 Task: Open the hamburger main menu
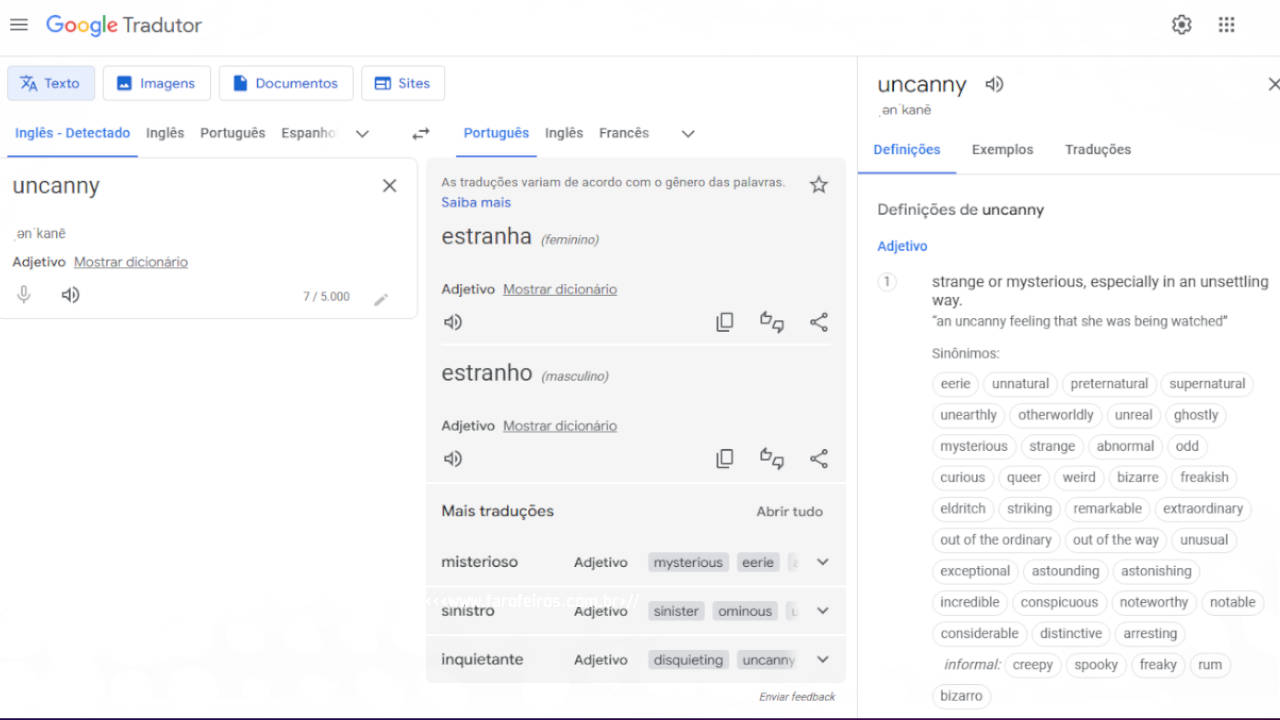pos(19,25)
